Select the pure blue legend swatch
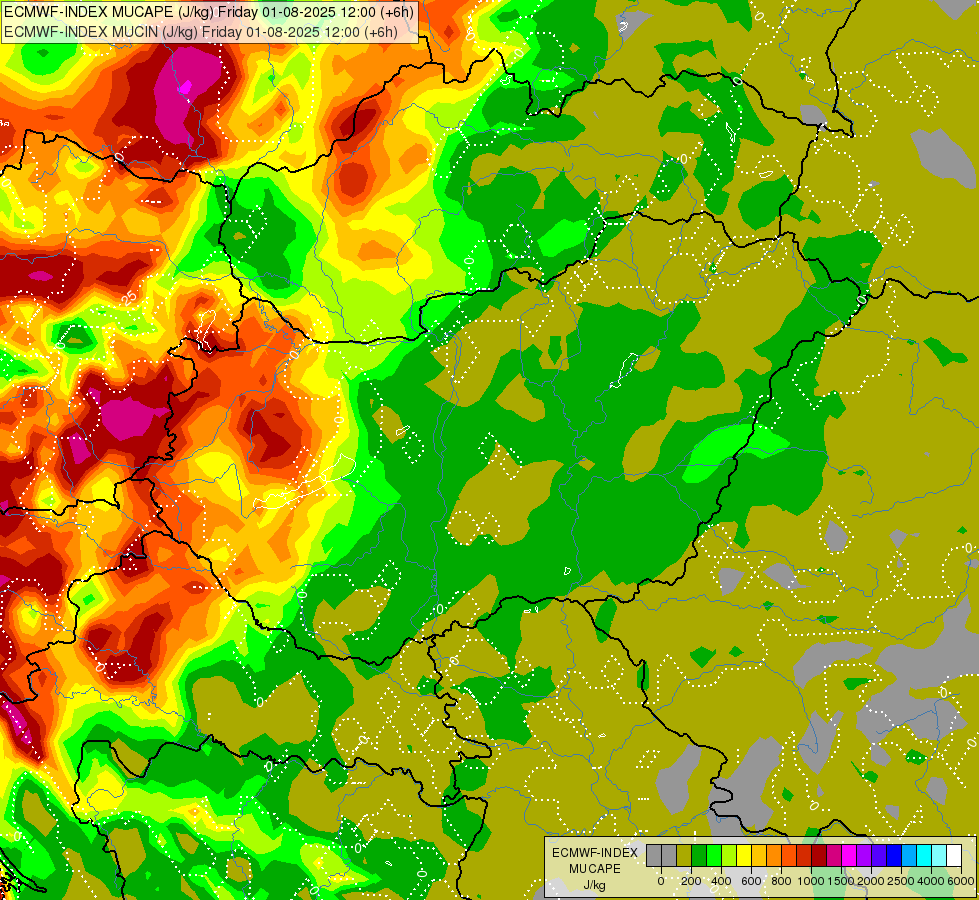 click(x=895, y=856)
